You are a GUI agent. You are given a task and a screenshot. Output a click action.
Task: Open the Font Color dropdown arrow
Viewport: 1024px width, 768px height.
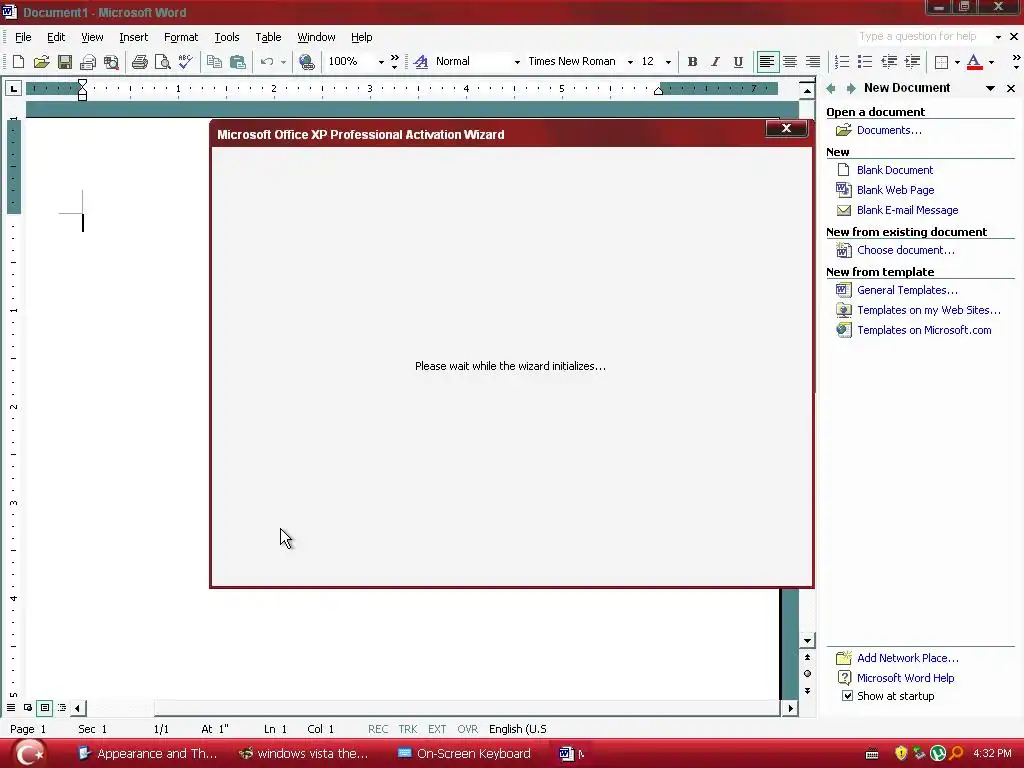pos(991,62)
